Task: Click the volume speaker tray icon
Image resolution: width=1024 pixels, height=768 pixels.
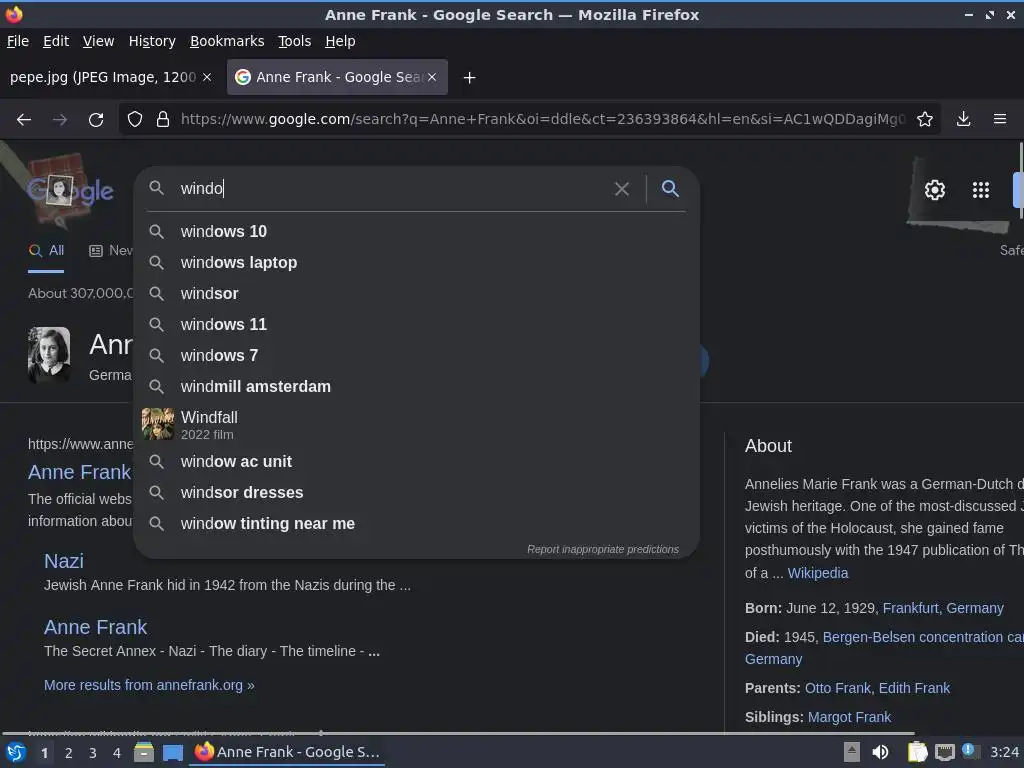Action: point(880,752)
